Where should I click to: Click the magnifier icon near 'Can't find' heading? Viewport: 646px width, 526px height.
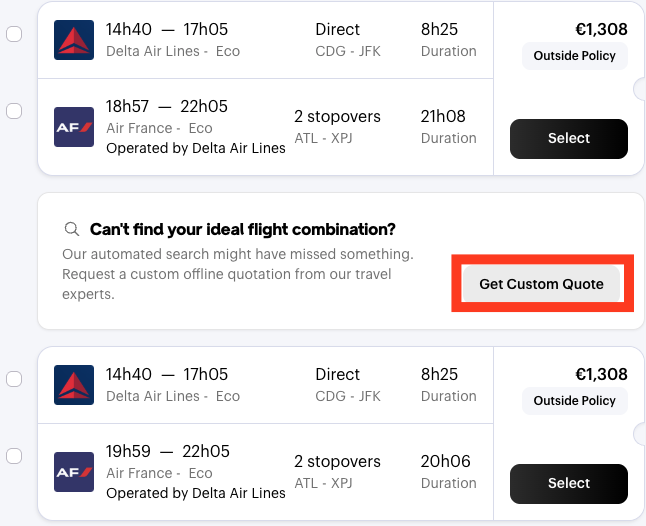pyautogui.click(x=71, y=229)
